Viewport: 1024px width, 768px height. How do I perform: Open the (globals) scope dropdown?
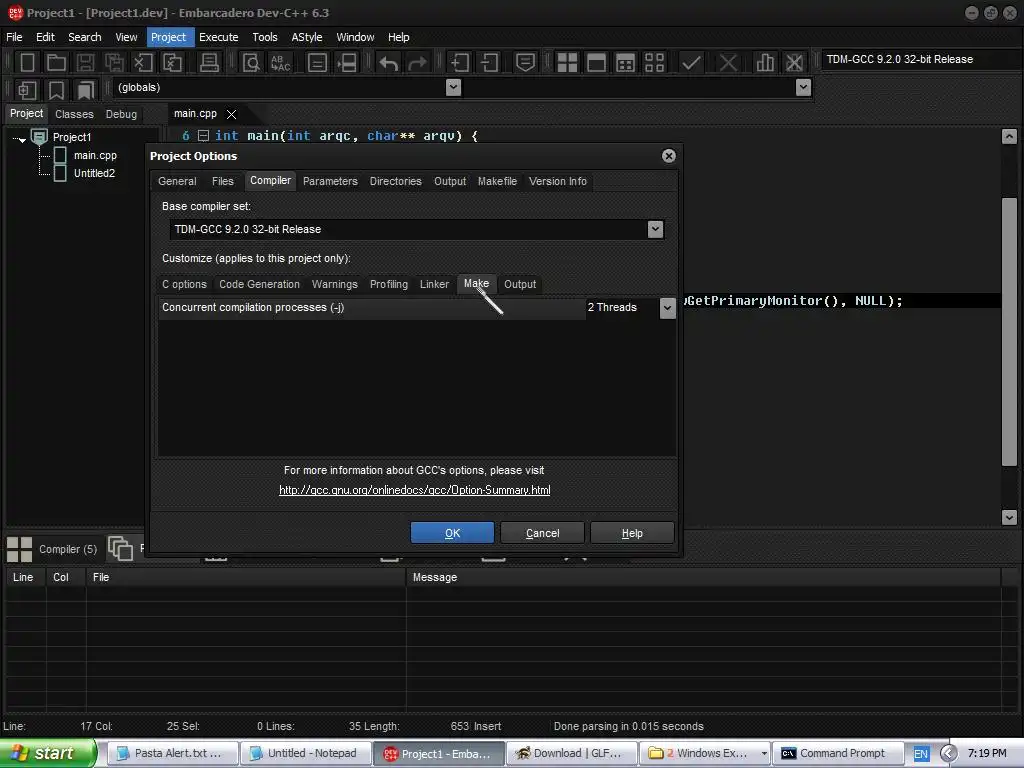[453, 88]
